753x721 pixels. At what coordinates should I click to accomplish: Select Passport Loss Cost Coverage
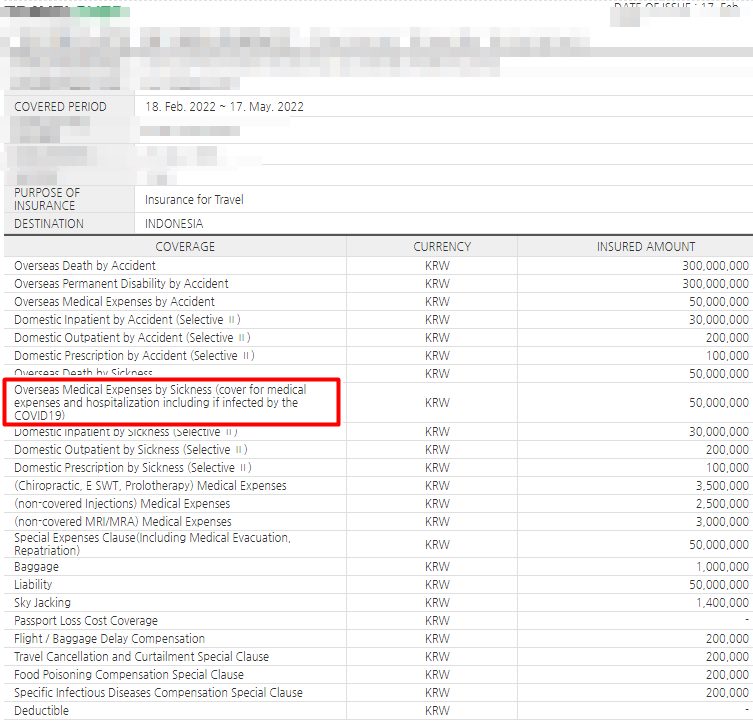[86, 621]
